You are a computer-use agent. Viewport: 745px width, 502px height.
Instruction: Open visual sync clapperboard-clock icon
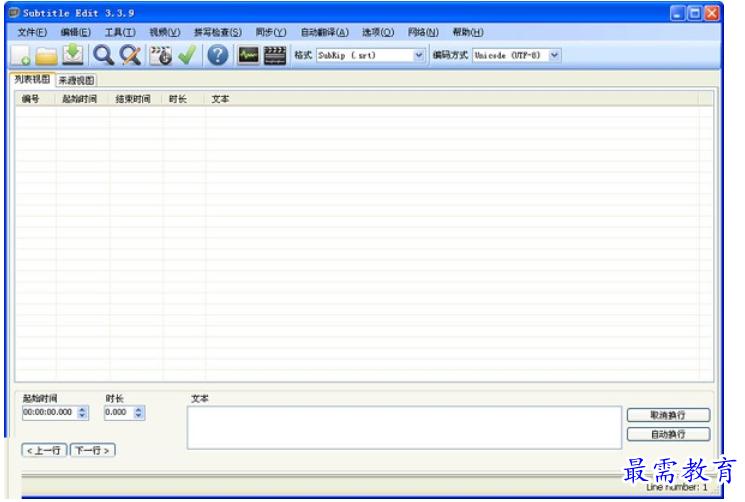161,55
